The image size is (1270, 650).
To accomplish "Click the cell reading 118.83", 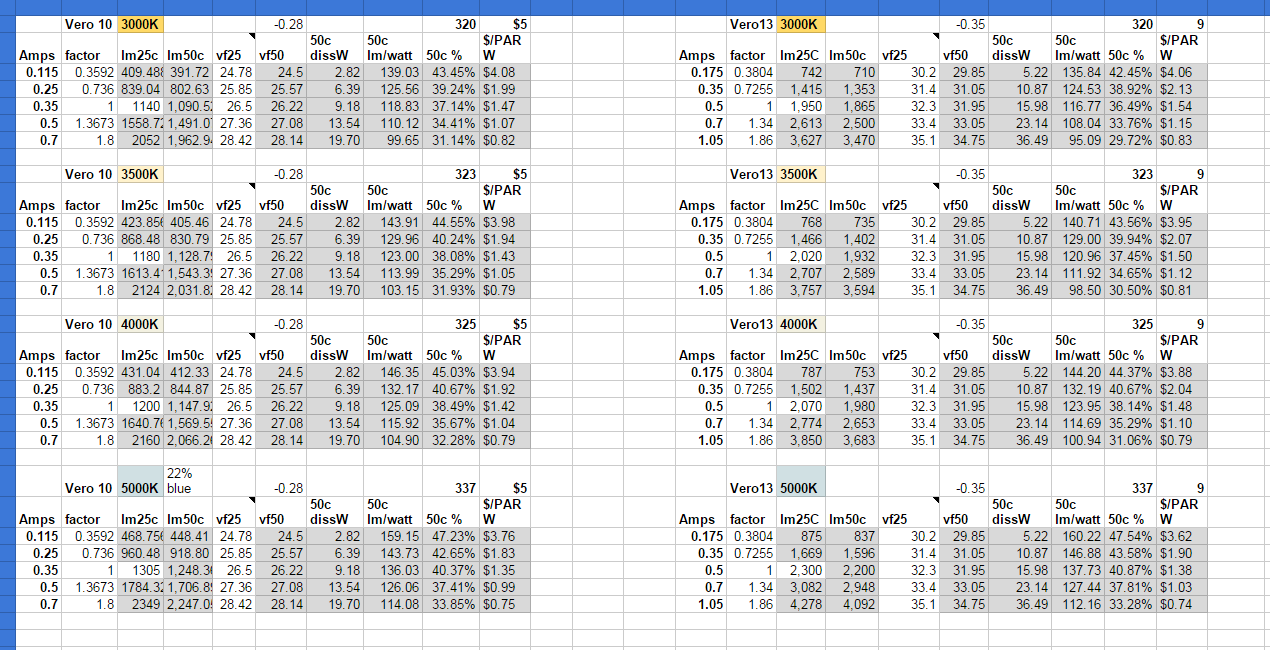I will [x=393, y=106].
